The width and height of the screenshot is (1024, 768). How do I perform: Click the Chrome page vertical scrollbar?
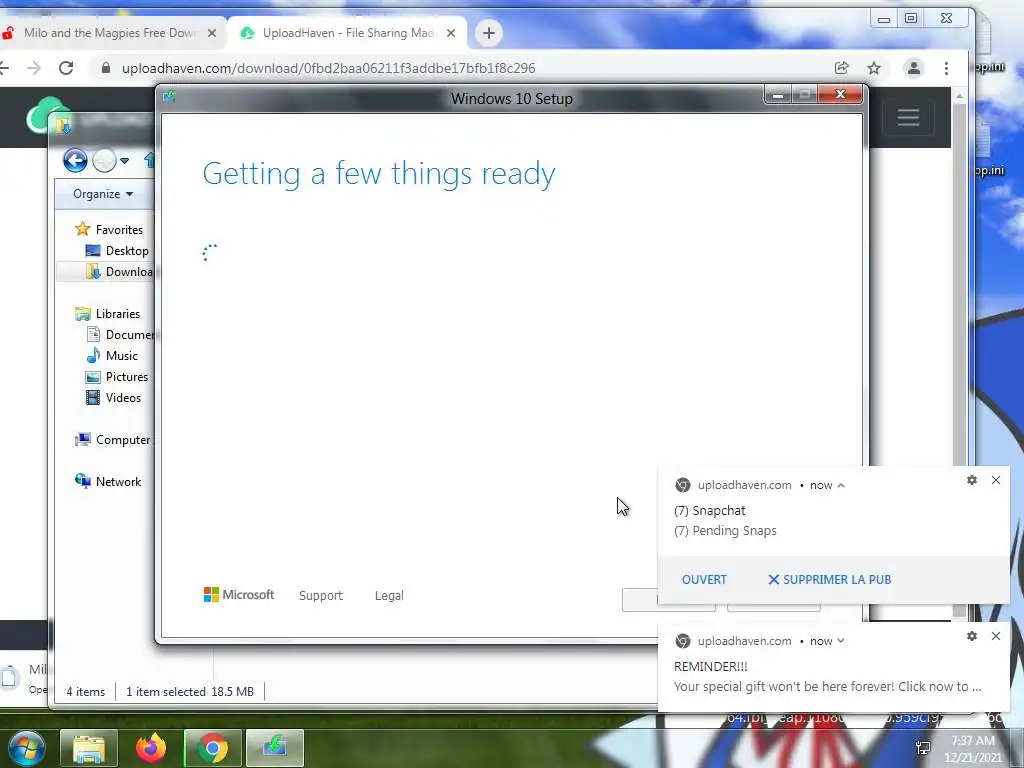(x=959, y=353)
